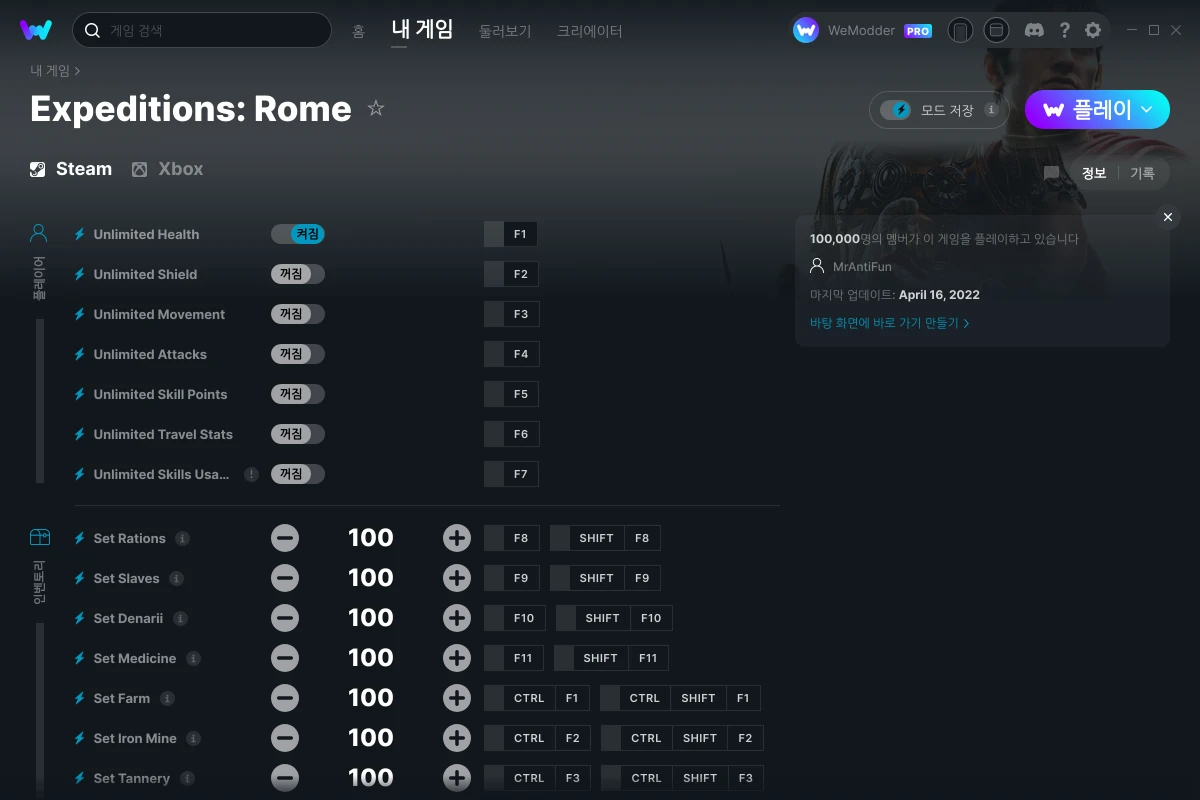
Task: Show info for Set Rations
Action: point(182,538)
